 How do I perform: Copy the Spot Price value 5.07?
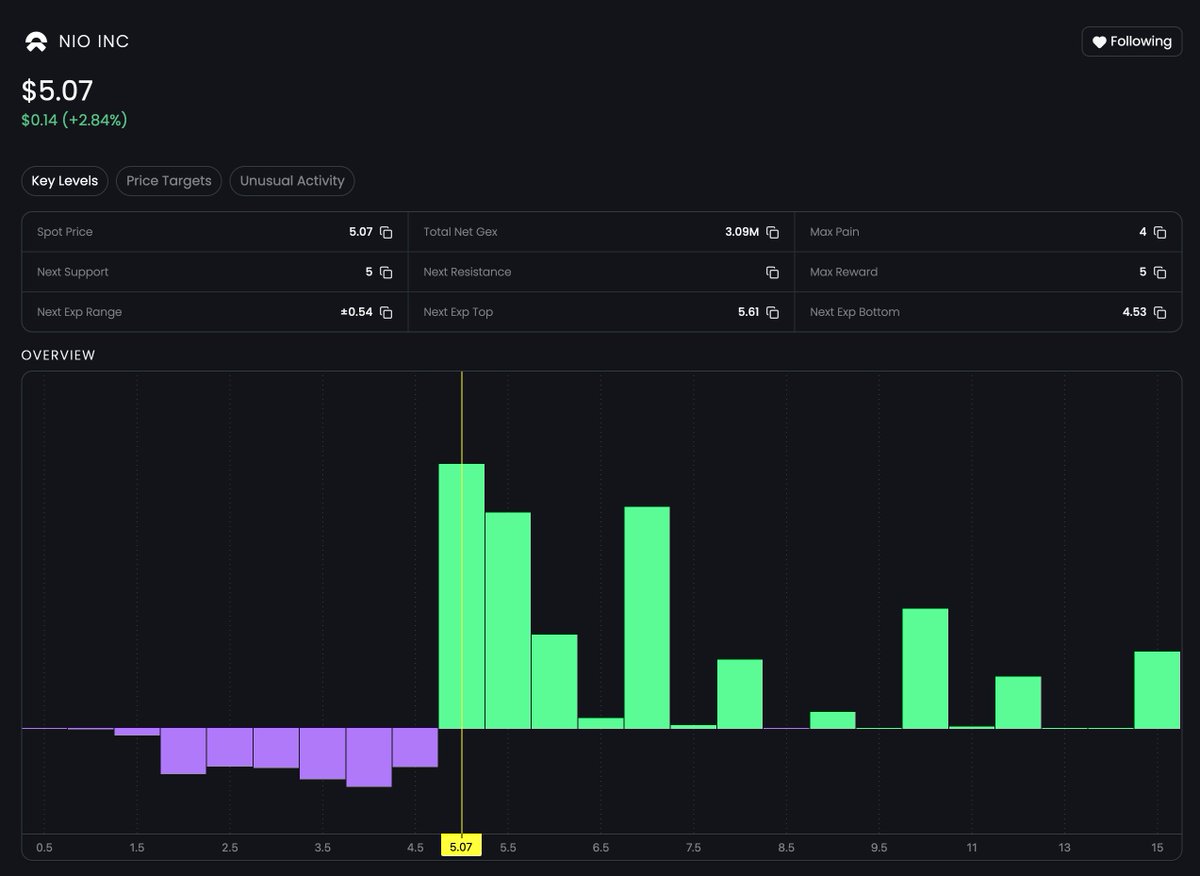[386, 232]
